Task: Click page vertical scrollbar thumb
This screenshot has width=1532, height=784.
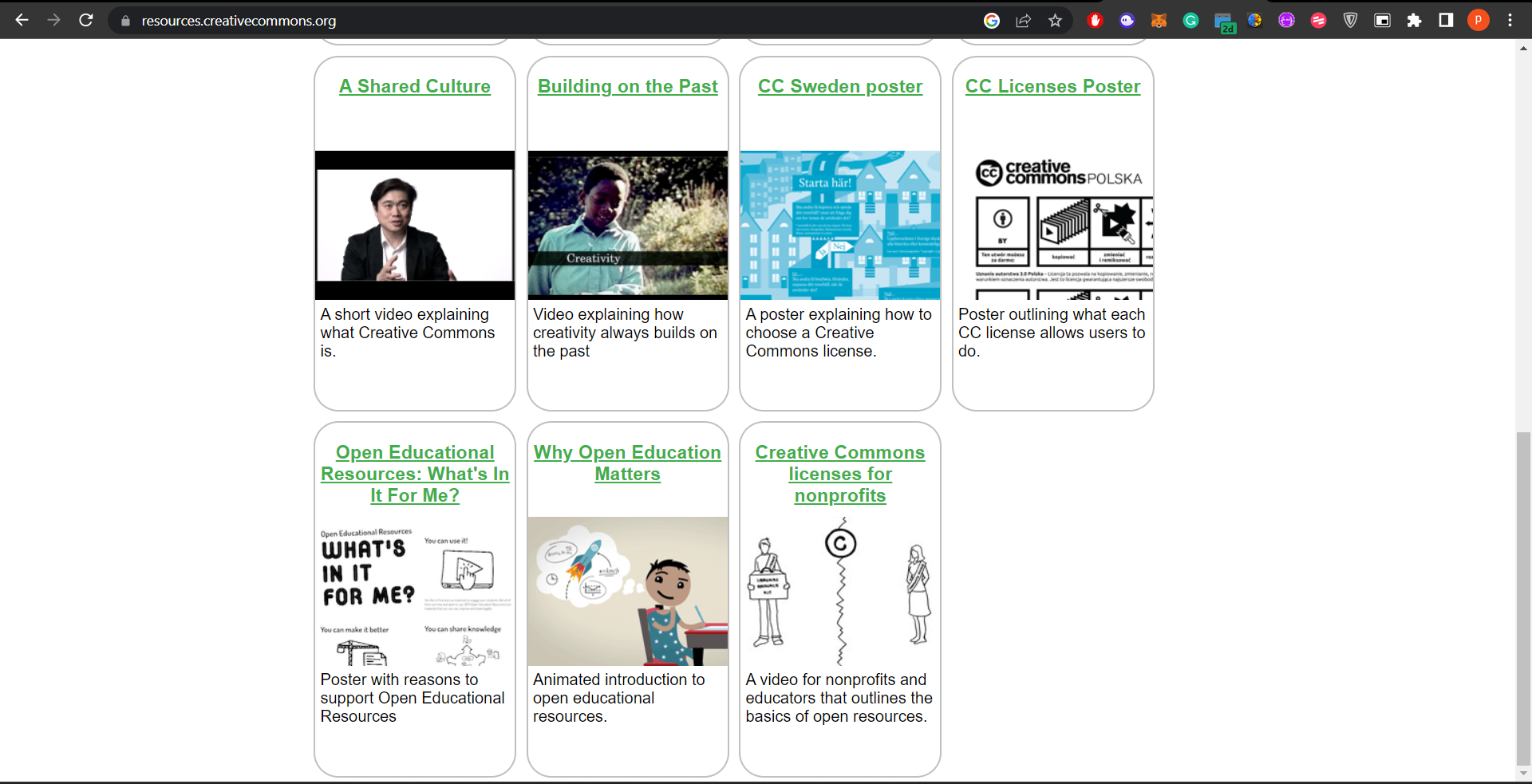Action: [x=1523, y=598]
